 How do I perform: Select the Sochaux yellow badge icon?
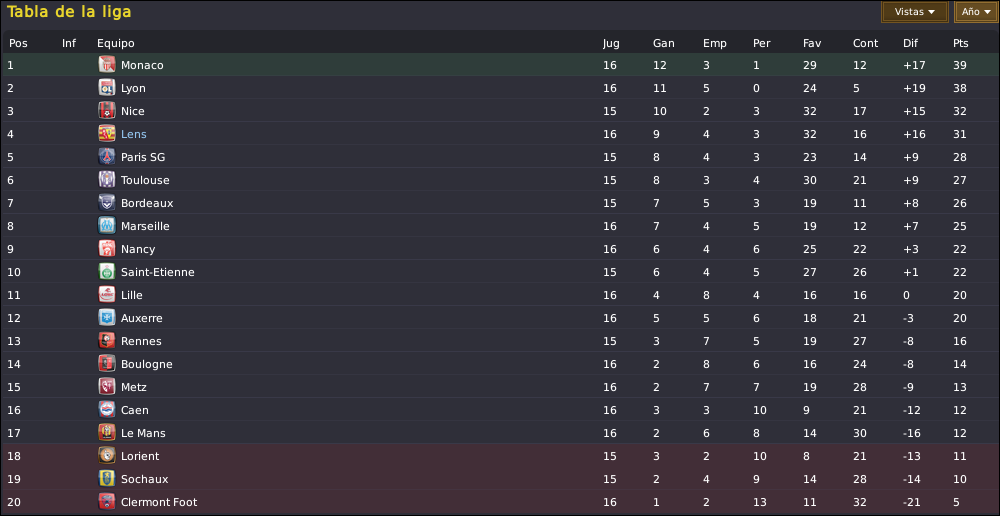[x=107, y=479]
